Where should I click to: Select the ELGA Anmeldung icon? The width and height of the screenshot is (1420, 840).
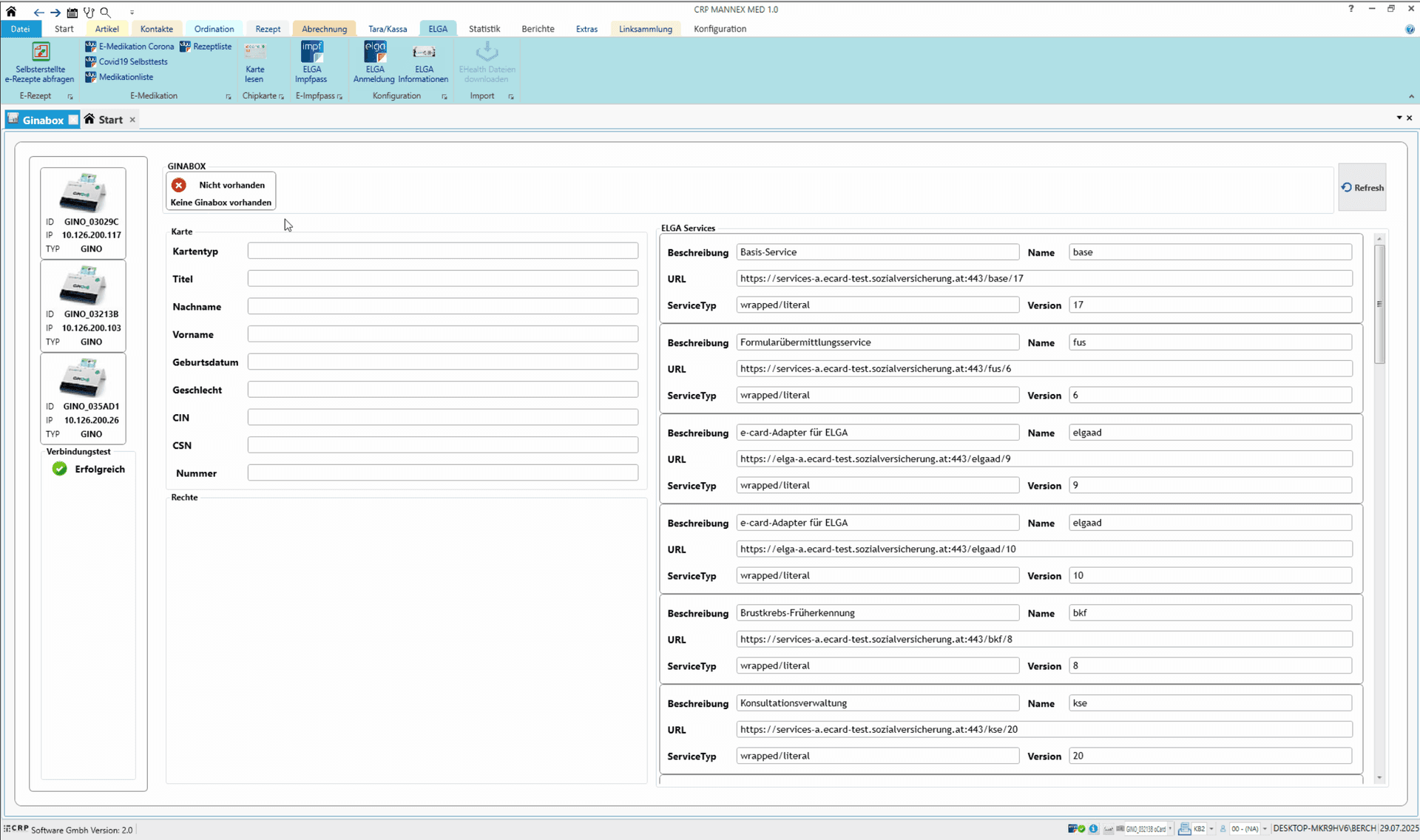(x=374, y=61)
